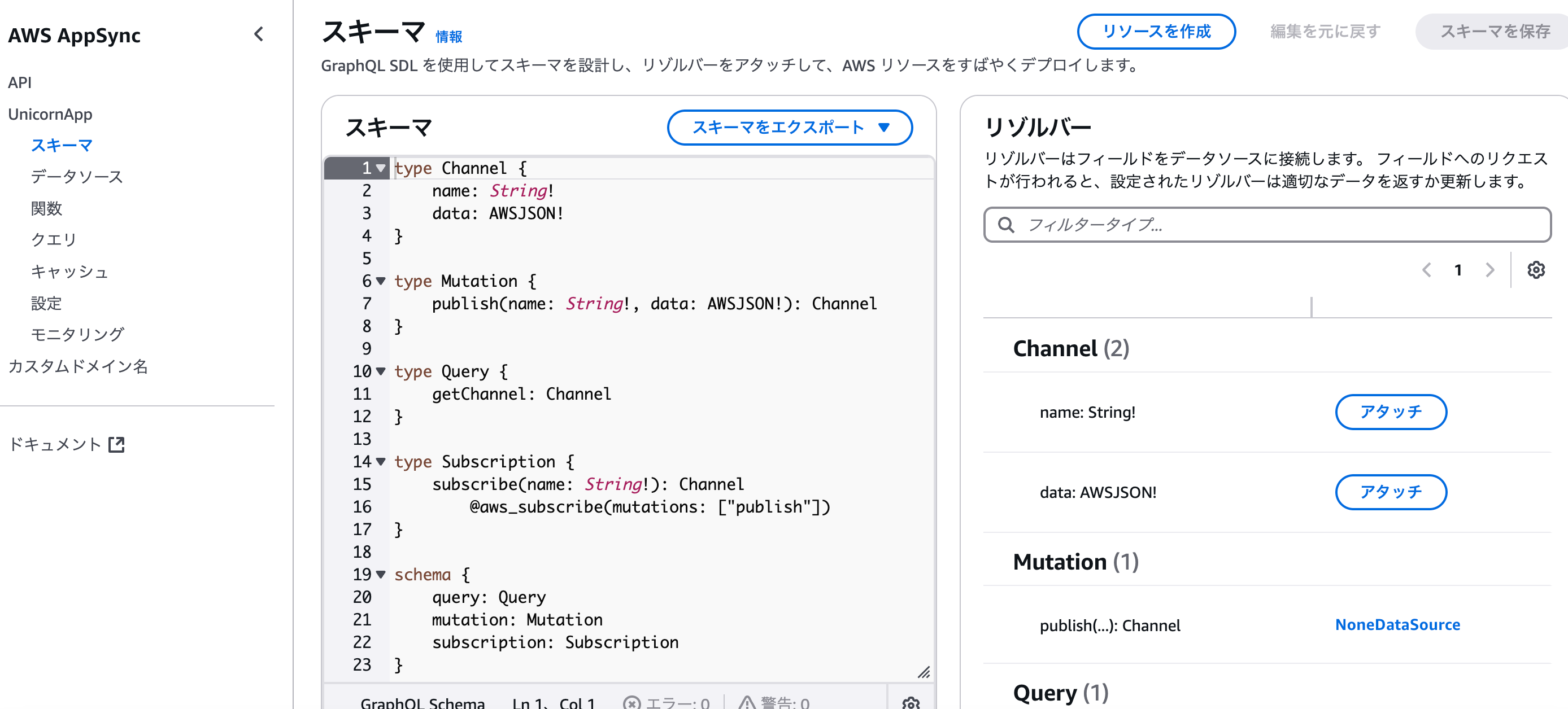This screenshot has width=1568, height=709.
Task: Open 設定 in the sidebar
Action: pos(46,304)
